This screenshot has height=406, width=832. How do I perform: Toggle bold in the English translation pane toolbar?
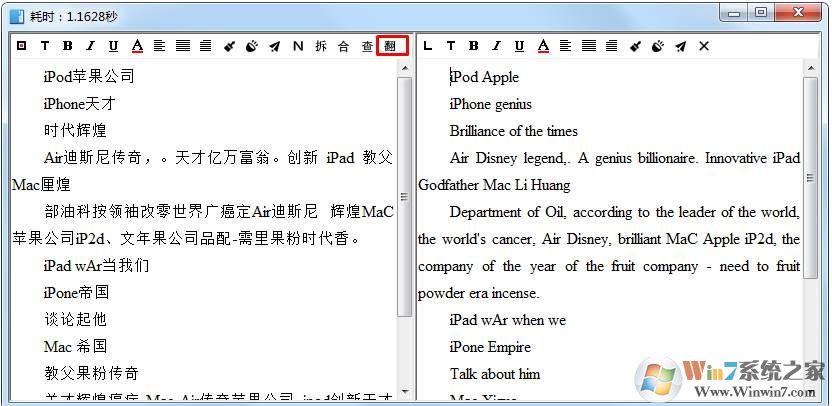pyautogui.click(x=474, y=46)
